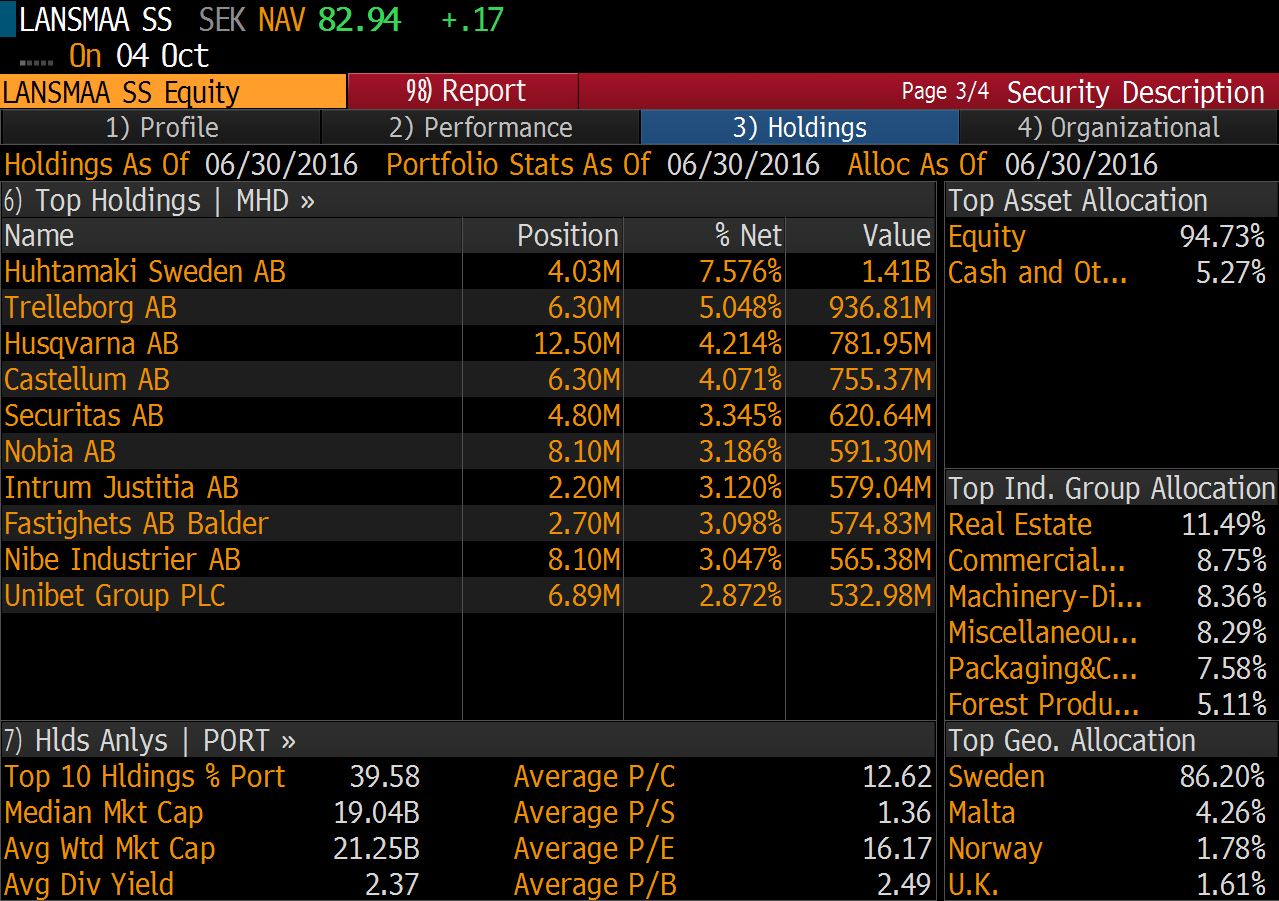Click Castellum AB holding name
The image size is (1279, 901).
coord(87,379)
